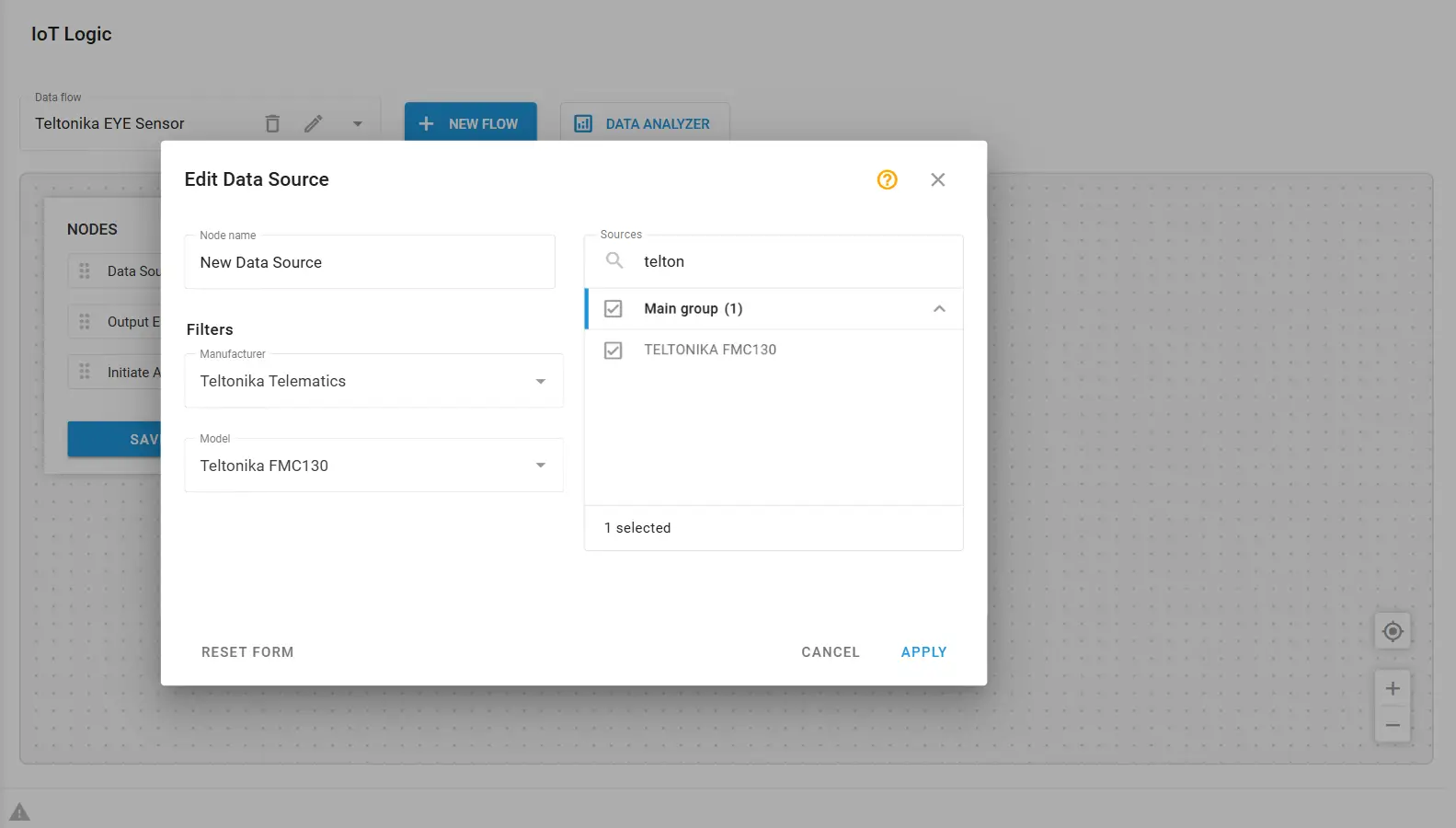The height and width of the screenshot is (828, 1456).
Task: Open help for Edit Data Source dialog
Action: [x=887, y=179]
